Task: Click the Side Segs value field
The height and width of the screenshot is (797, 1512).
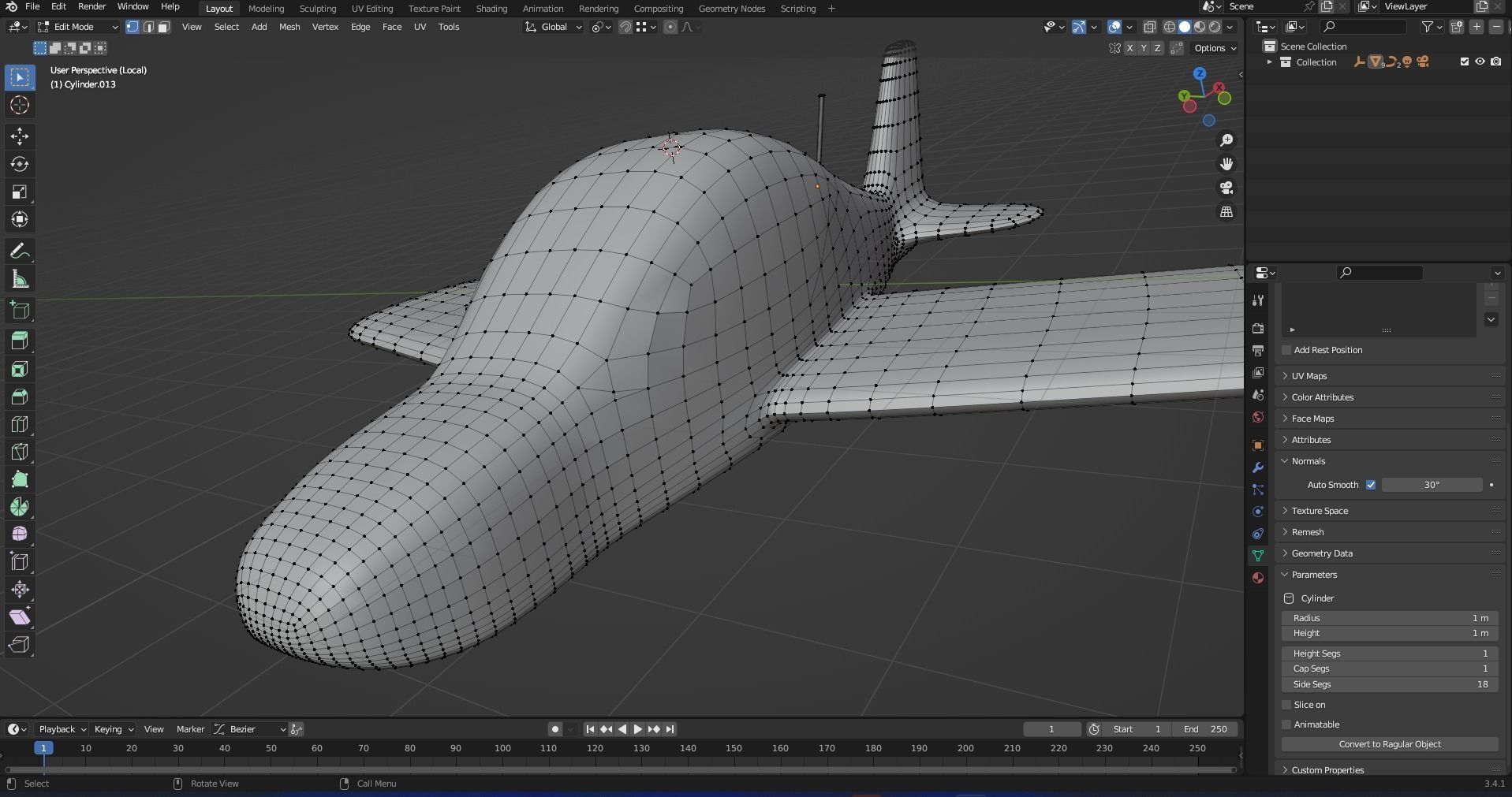Action: coord(1390,684)
